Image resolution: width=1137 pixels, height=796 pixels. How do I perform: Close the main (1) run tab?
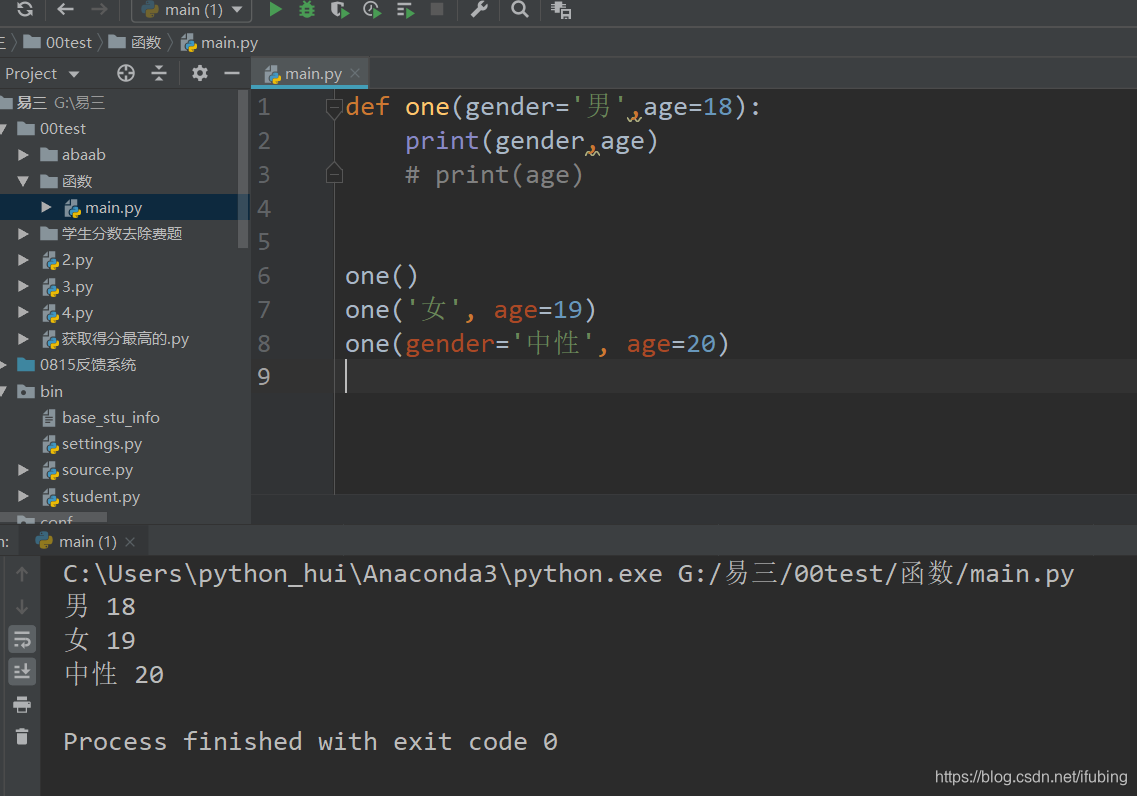click(130, 542)
